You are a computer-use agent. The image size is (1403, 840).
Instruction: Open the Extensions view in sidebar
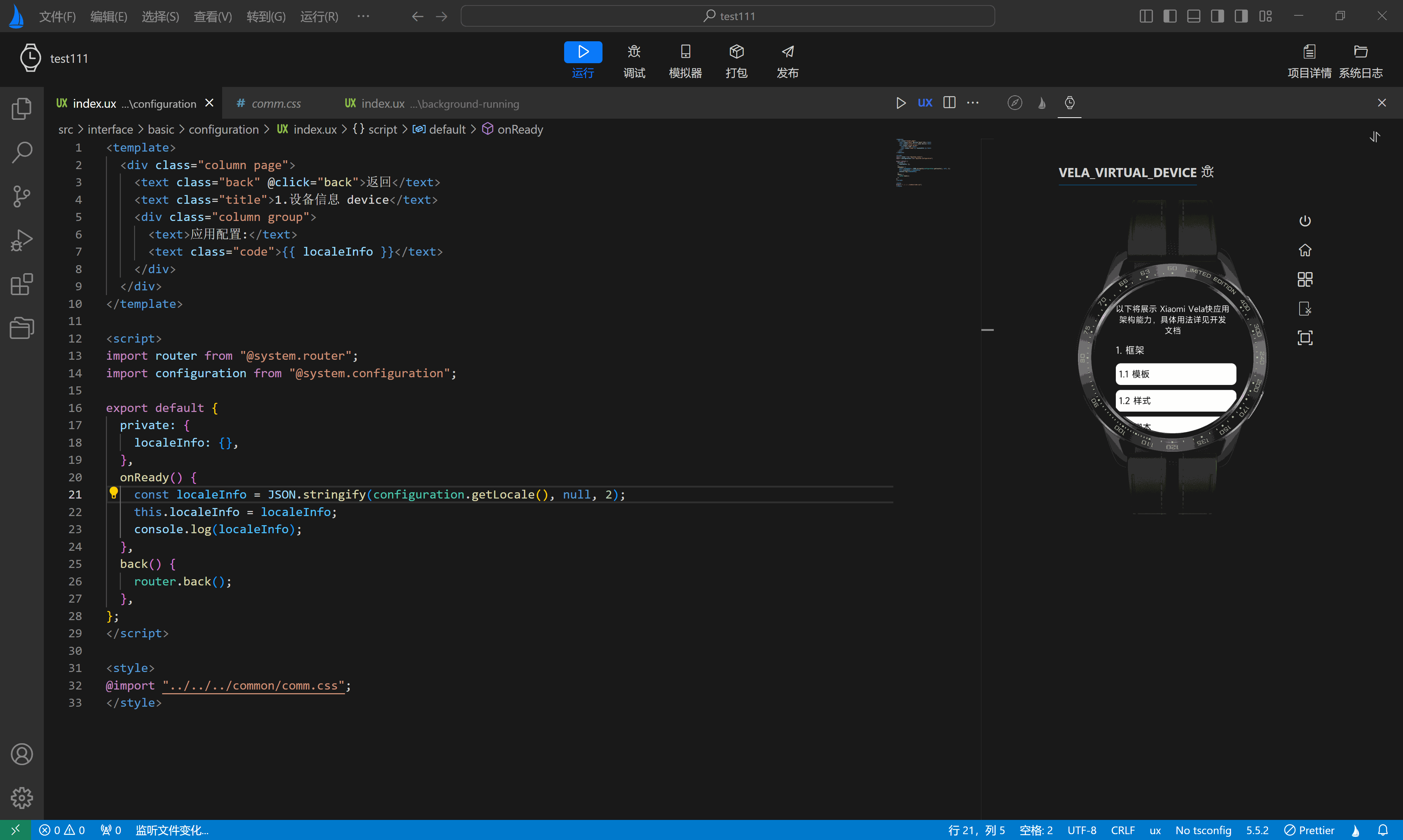22,284
